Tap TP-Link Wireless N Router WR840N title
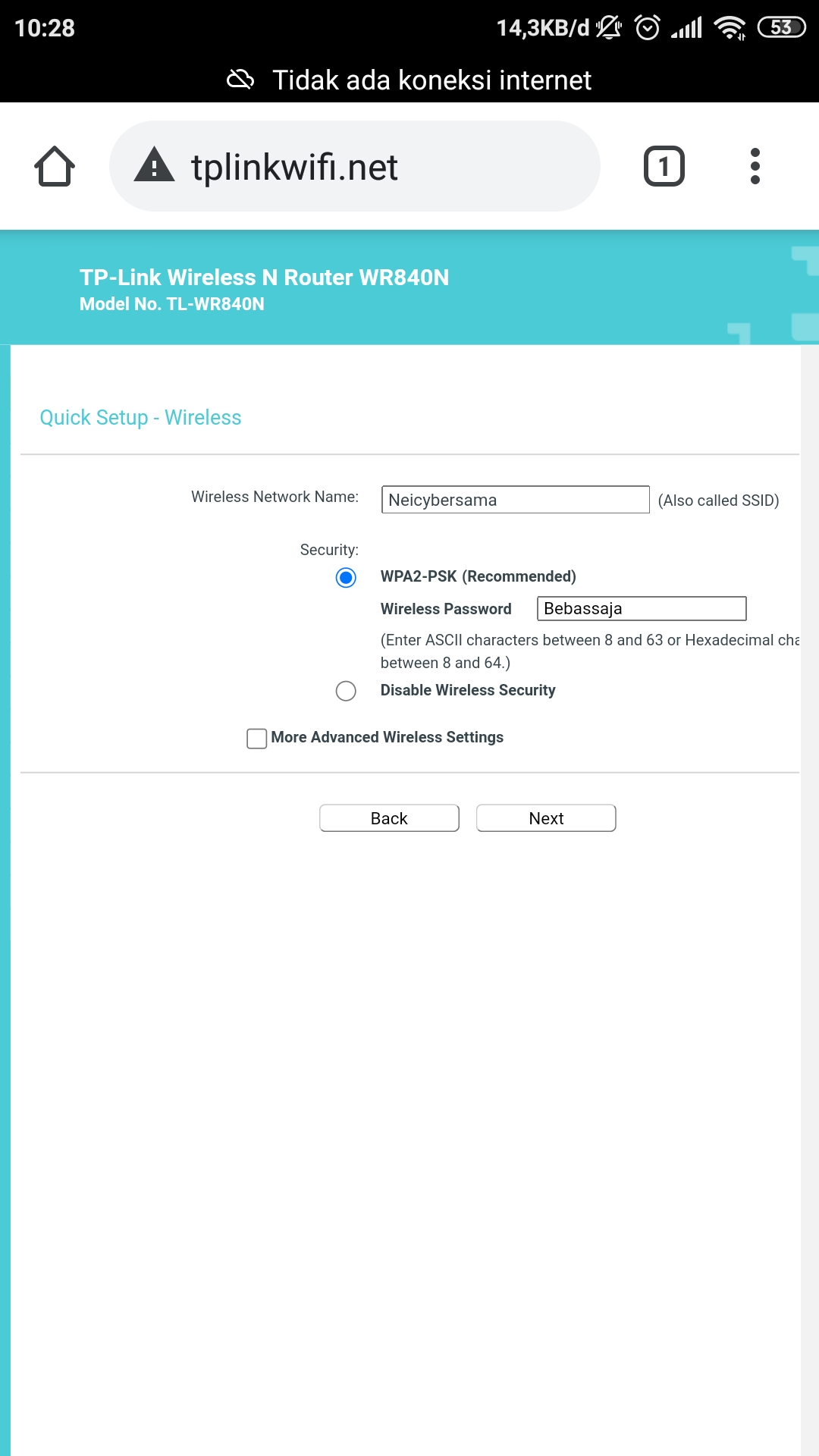Image resolution: width=819 pixels, height=1456 pixels. [264, 278]
